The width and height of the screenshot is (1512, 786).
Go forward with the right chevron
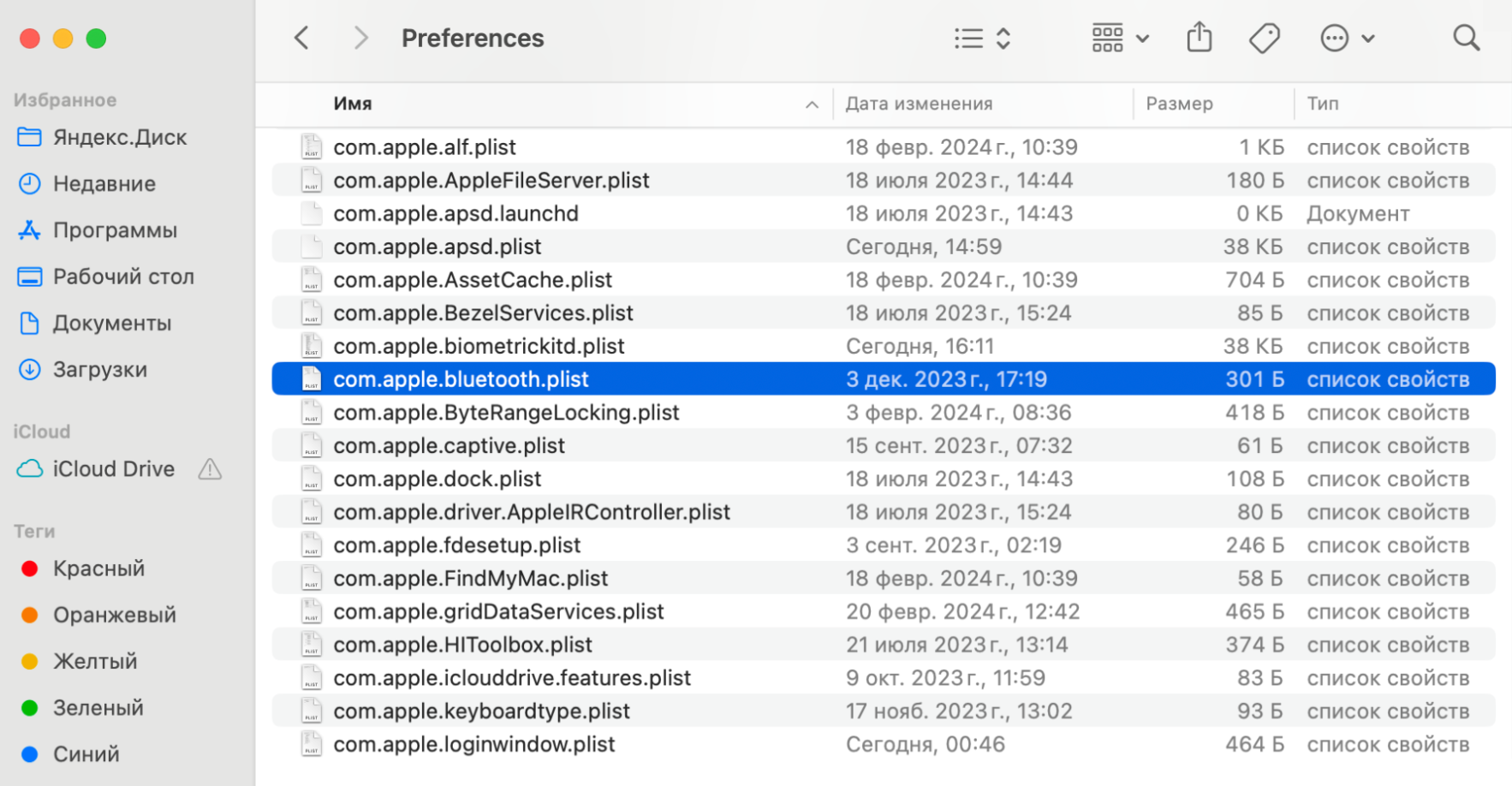coord(360,38)
